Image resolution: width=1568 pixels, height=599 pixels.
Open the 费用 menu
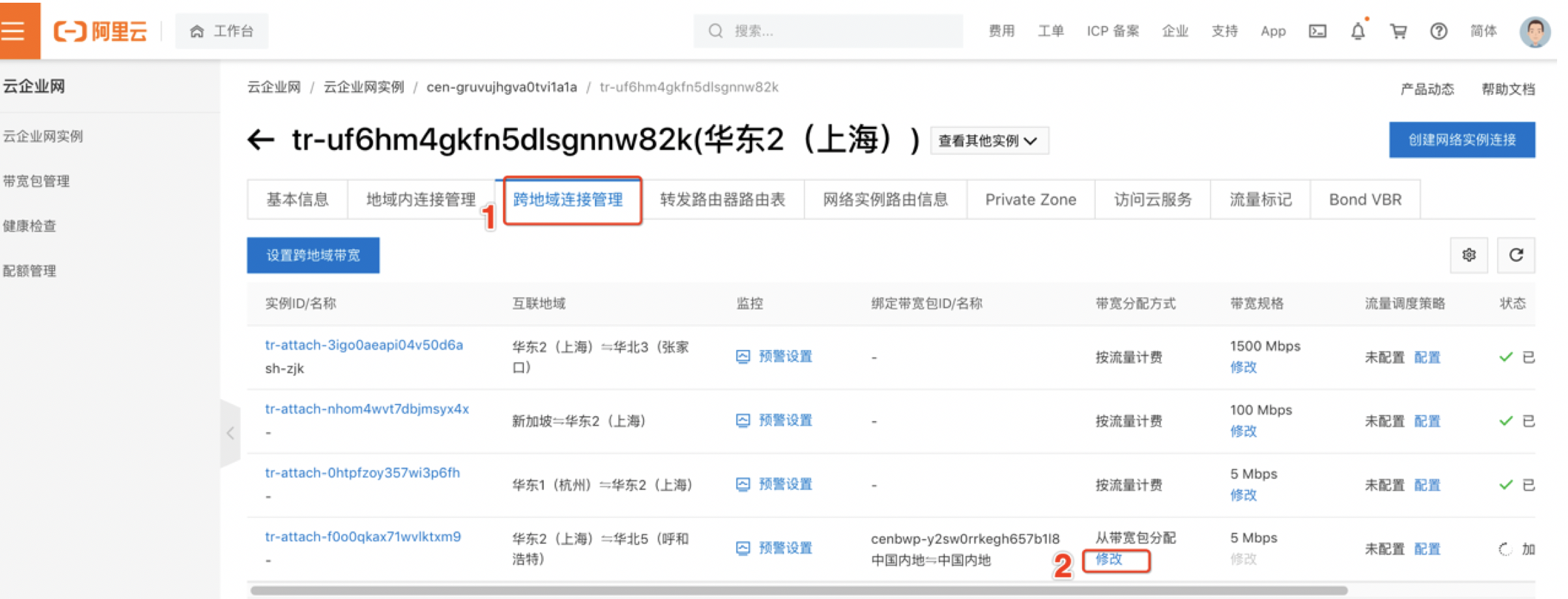(x=1001, y=31)
